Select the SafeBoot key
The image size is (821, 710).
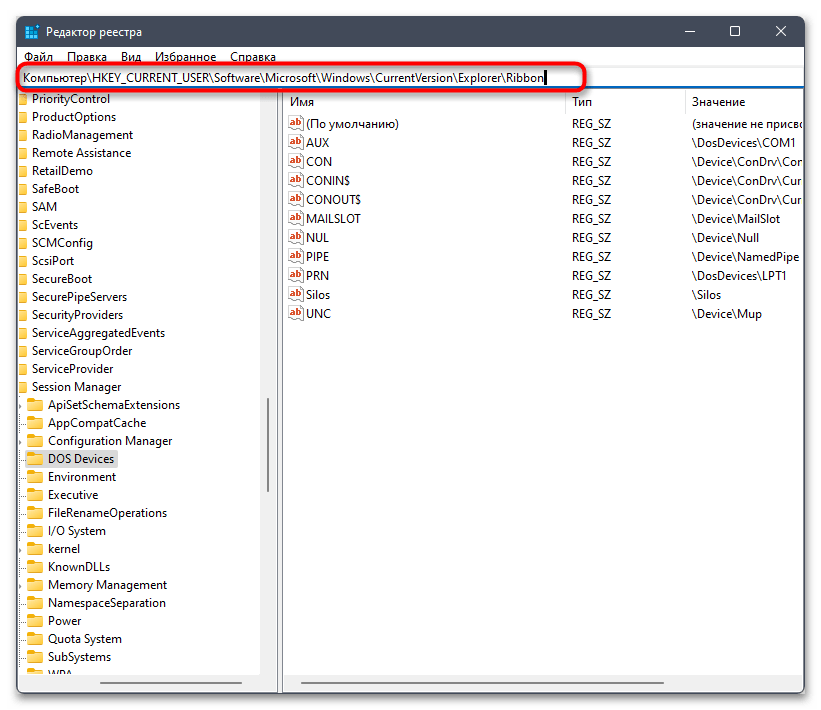pyautogui.click(x=56, y=189)
